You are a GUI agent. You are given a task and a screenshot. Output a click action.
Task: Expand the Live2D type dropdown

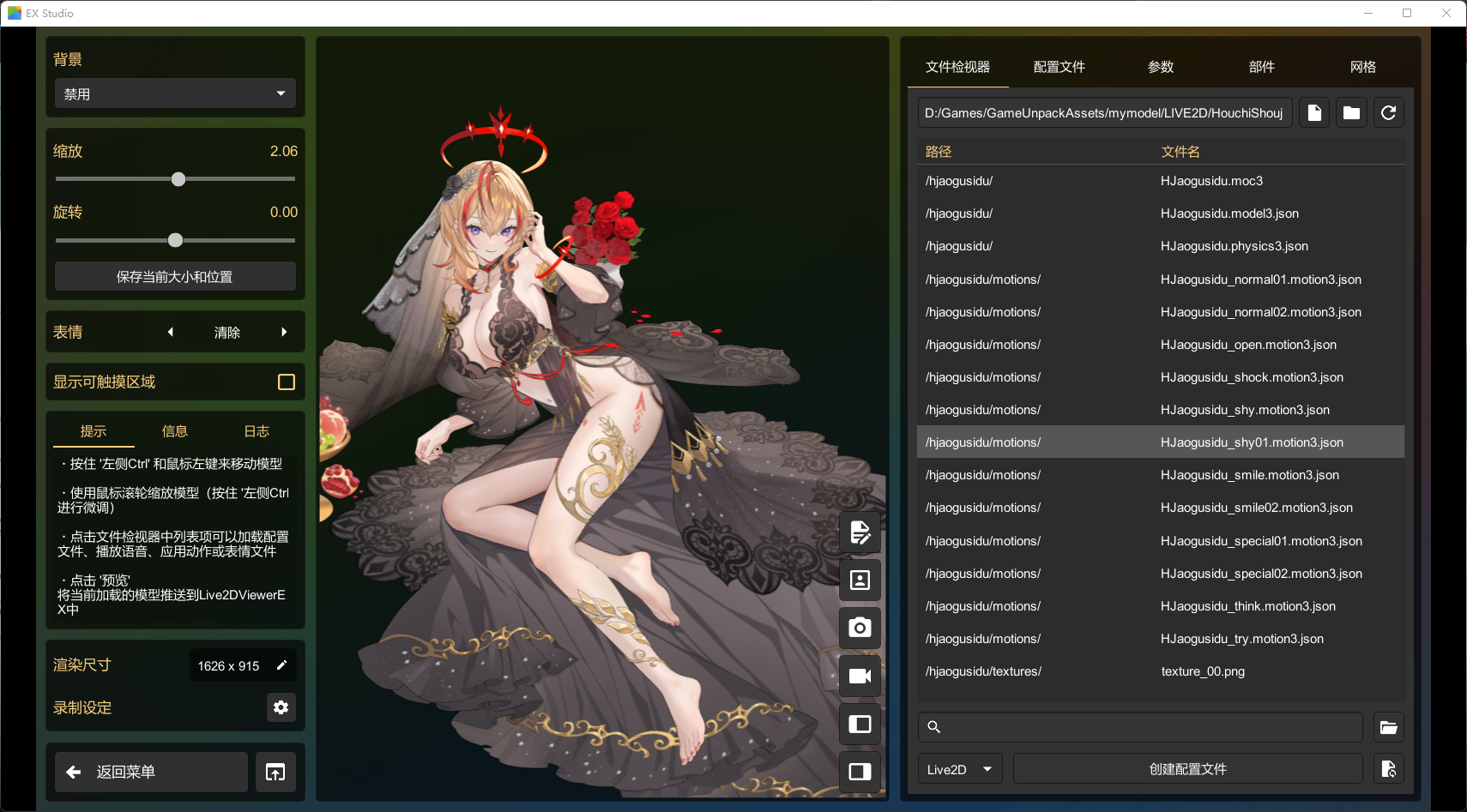[x=960, y=769]
